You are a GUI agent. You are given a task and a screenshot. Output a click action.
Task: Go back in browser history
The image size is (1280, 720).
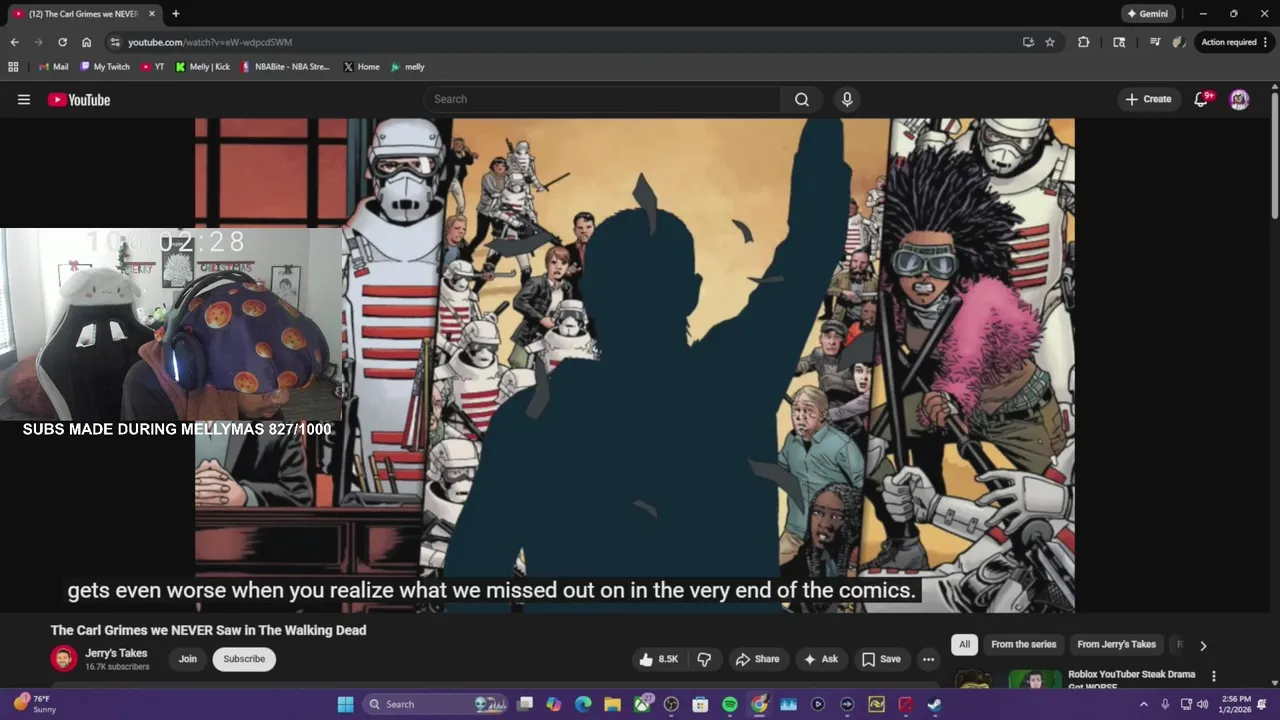pyautogui.click(x=14, y=42)
